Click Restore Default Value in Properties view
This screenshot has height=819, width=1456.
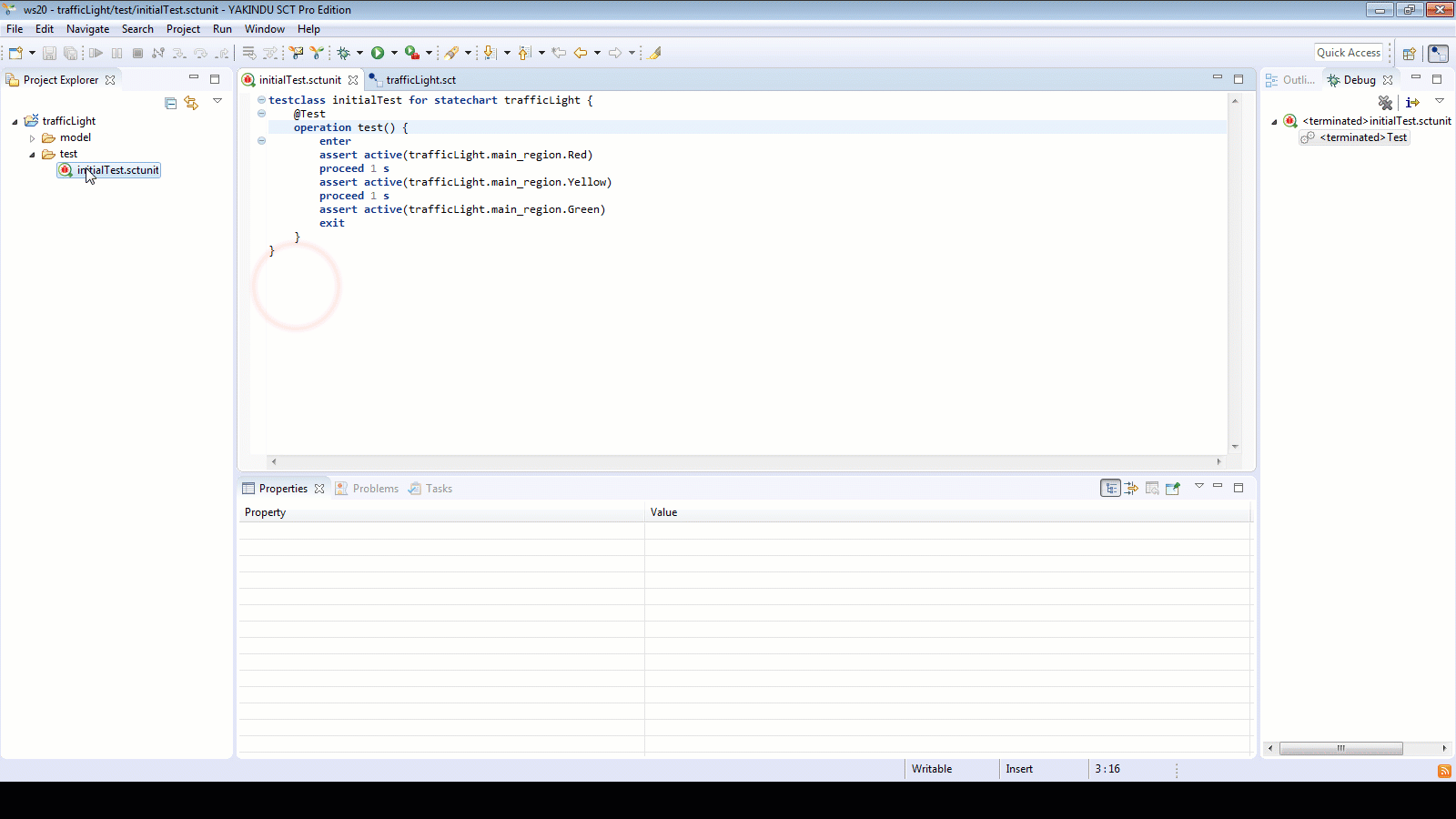[x=1152, y=489]
